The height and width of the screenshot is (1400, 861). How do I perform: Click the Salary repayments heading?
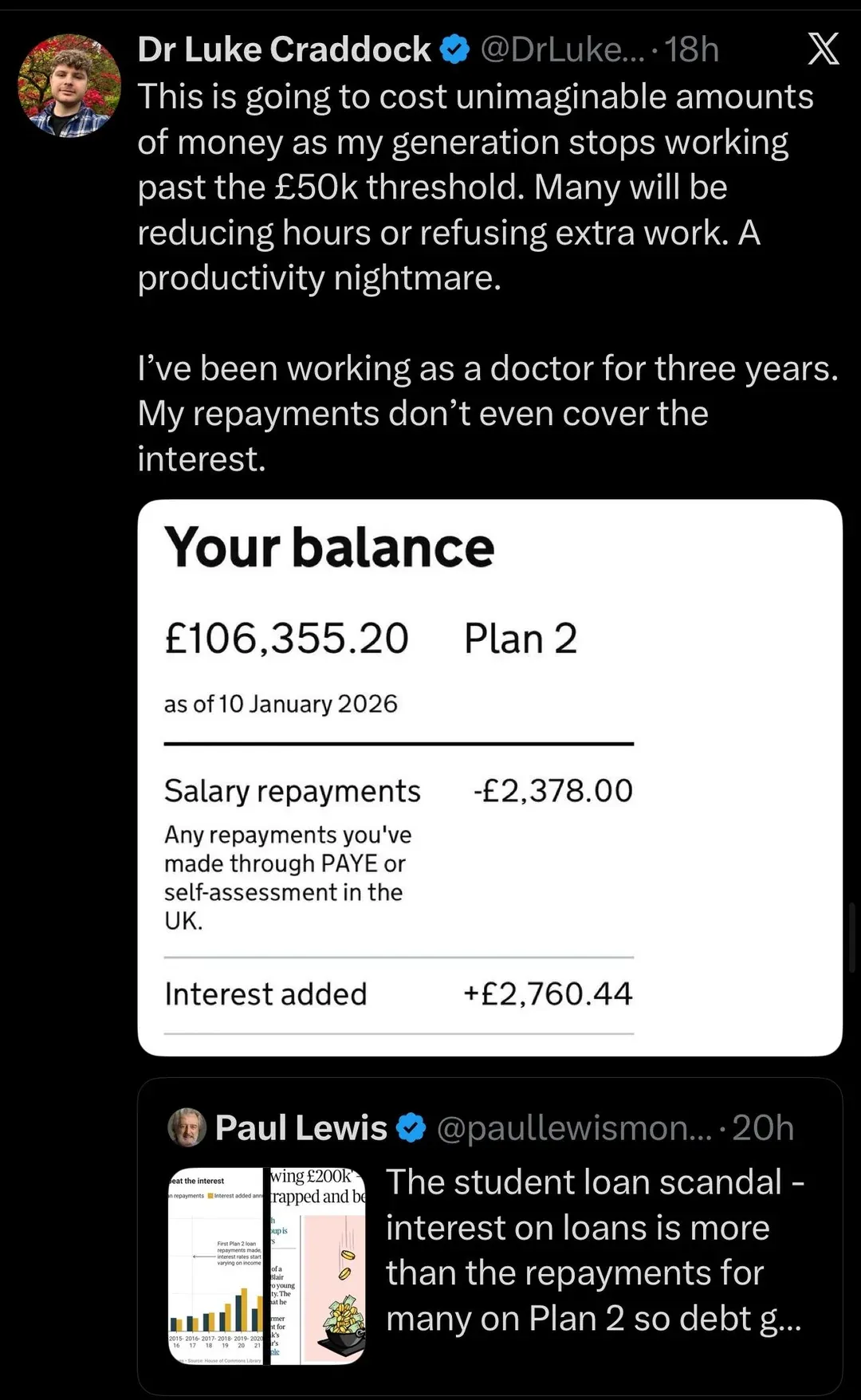292,791
